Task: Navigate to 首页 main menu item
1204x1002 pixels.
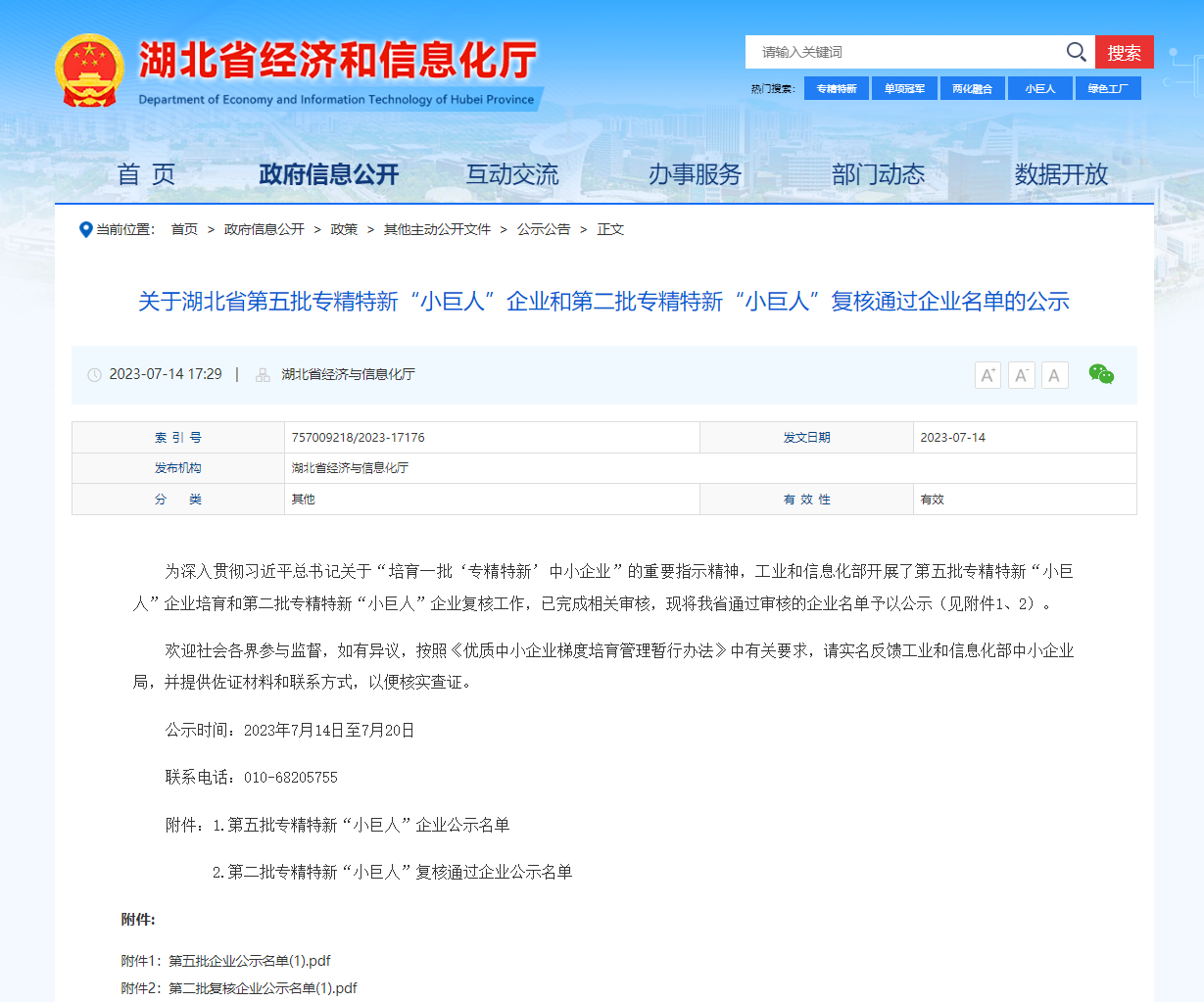Action: (146, 174)
